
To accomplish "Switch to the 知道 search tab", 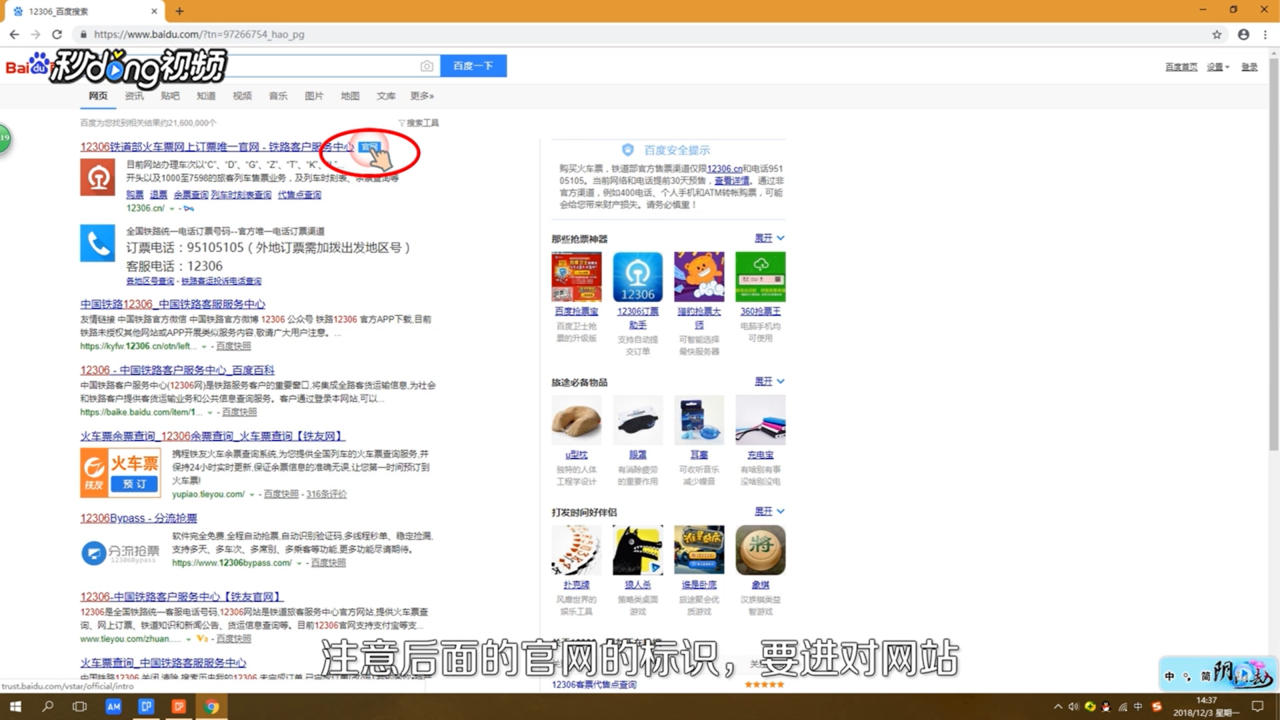I will (x=206, y=96).
